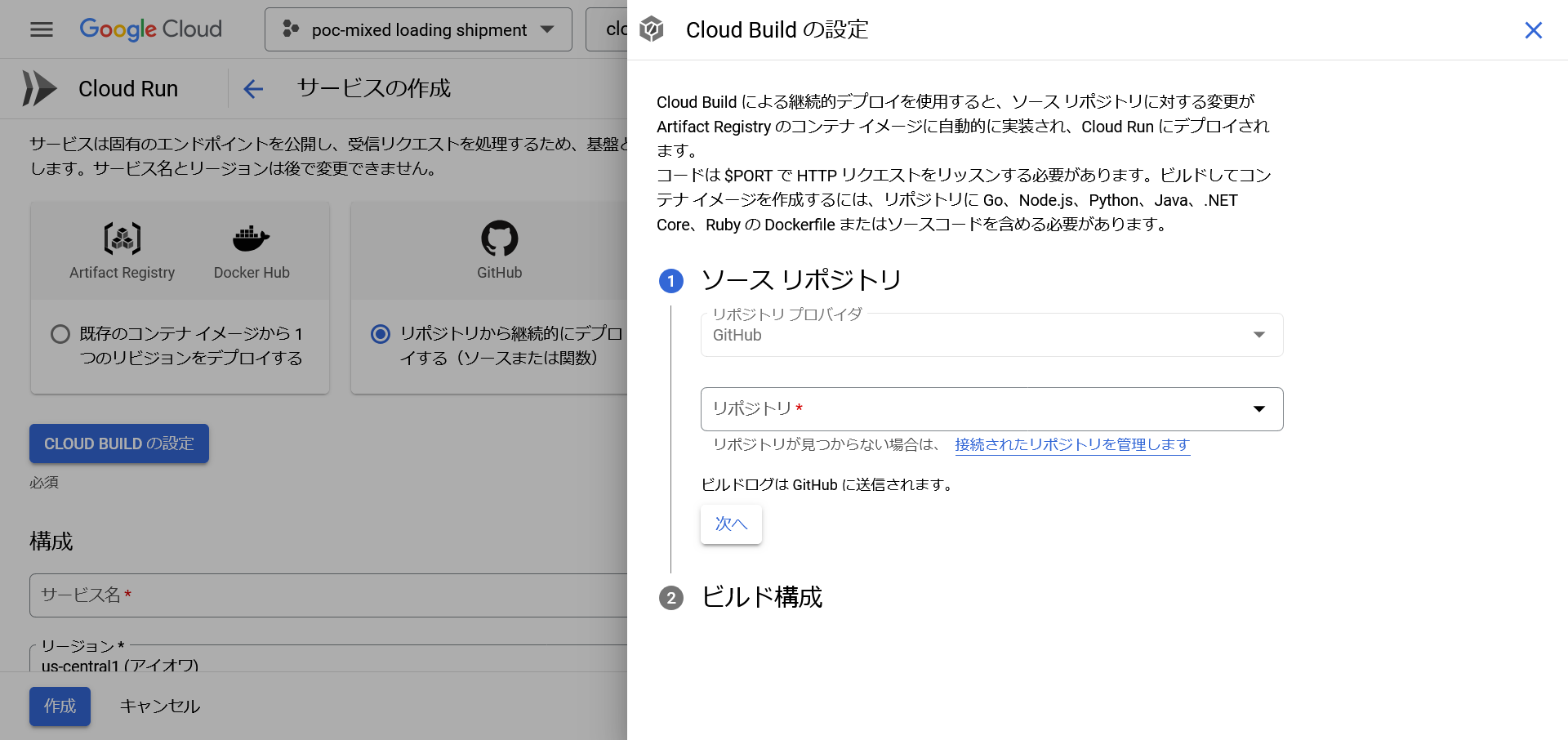This screenshot has height=740, width=1568.
Task: Click the Artifact Registry icon
Action: [x=122, y=238]
